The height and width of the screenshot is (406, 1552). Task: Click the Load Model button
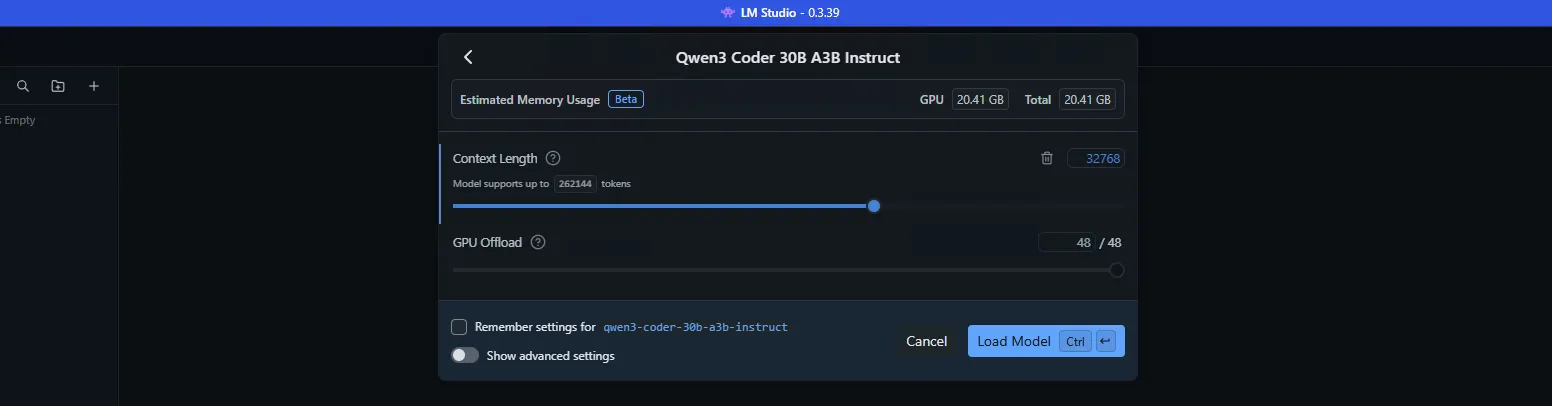[x=1046, y=341]
